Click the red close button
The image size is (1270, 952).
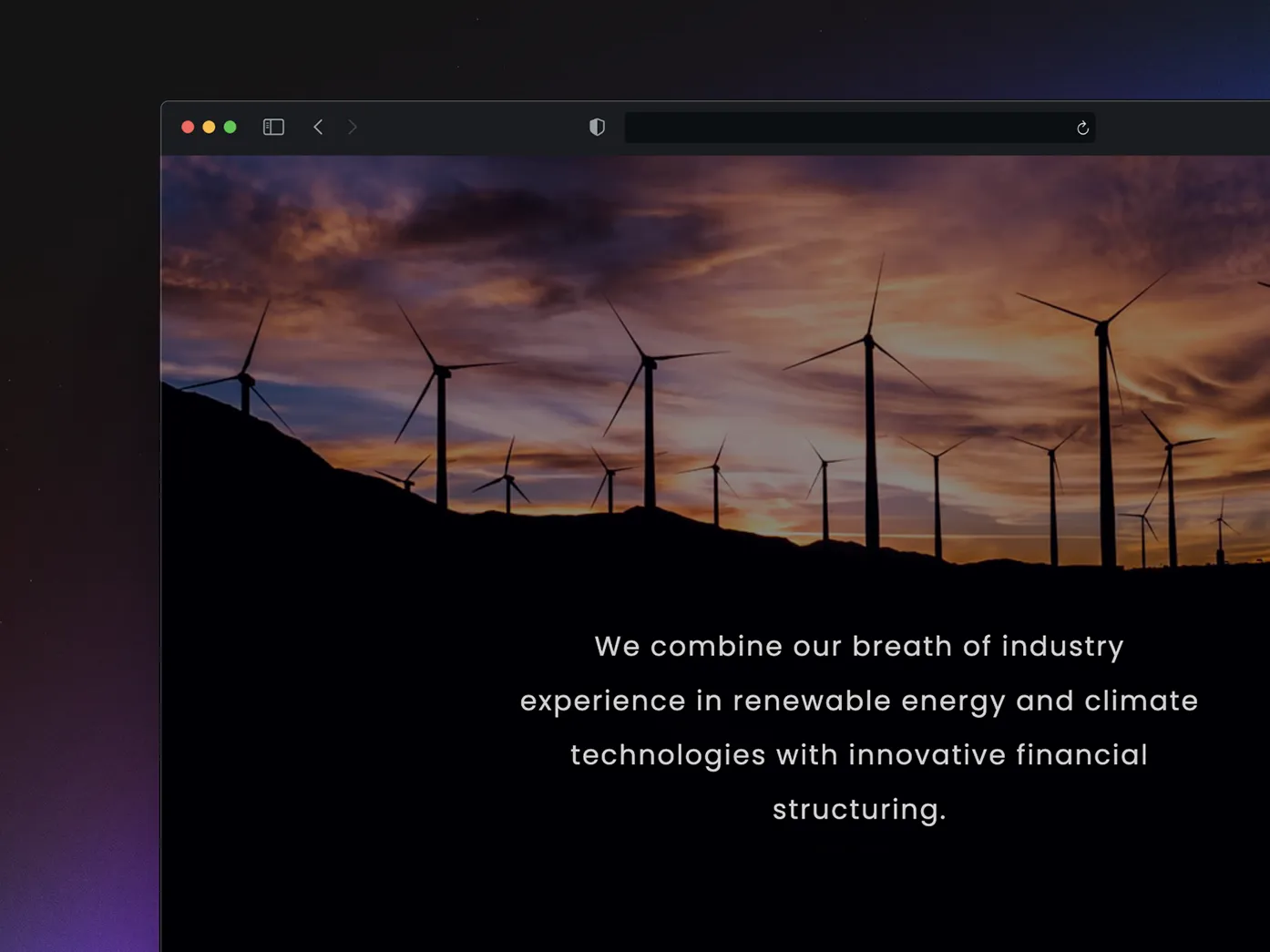[188, 127]
